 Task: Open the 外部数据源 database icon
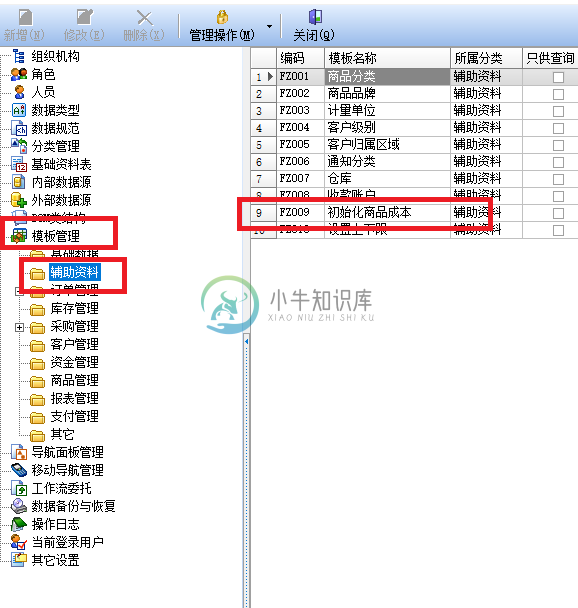coord(19,200)
